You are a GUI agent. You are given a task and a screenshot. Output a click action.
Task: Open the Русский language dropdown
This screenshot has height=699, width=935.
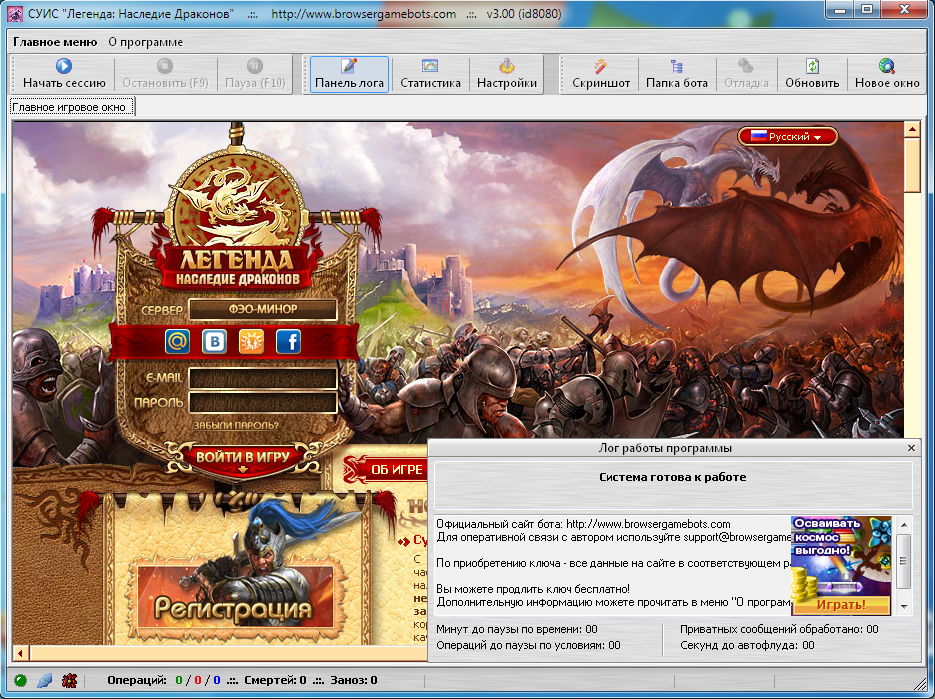point(787,137)
